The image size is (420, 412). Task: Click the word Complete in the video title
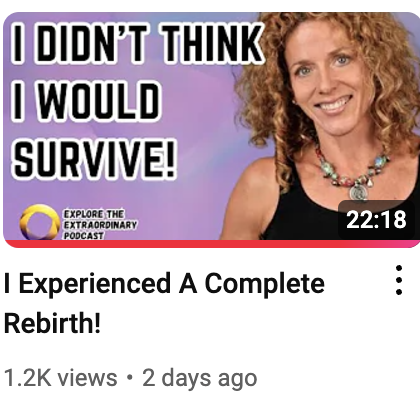pyautogui.click(x=265, y=284)
